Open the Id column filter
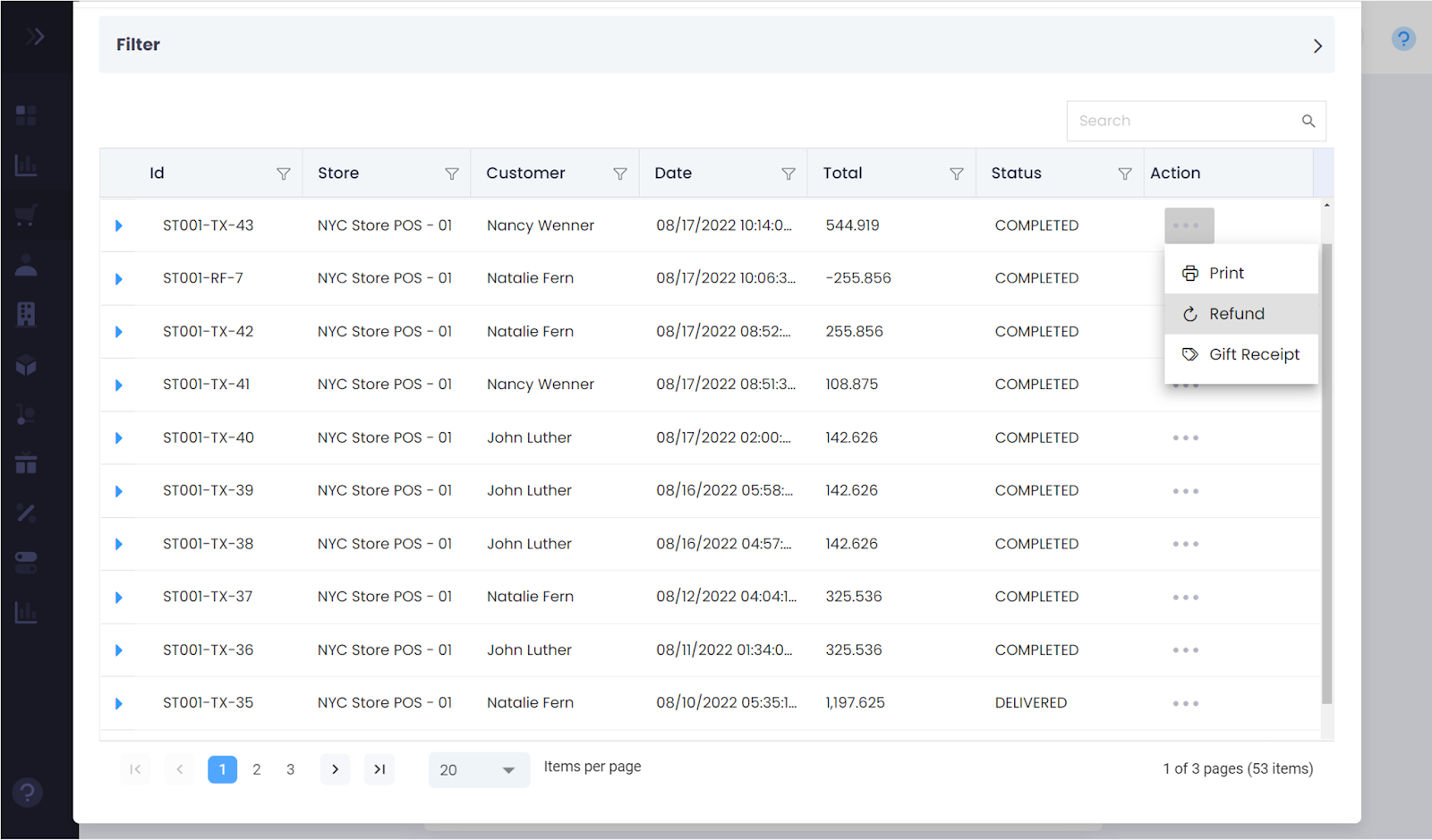 [x=283, y=174]
